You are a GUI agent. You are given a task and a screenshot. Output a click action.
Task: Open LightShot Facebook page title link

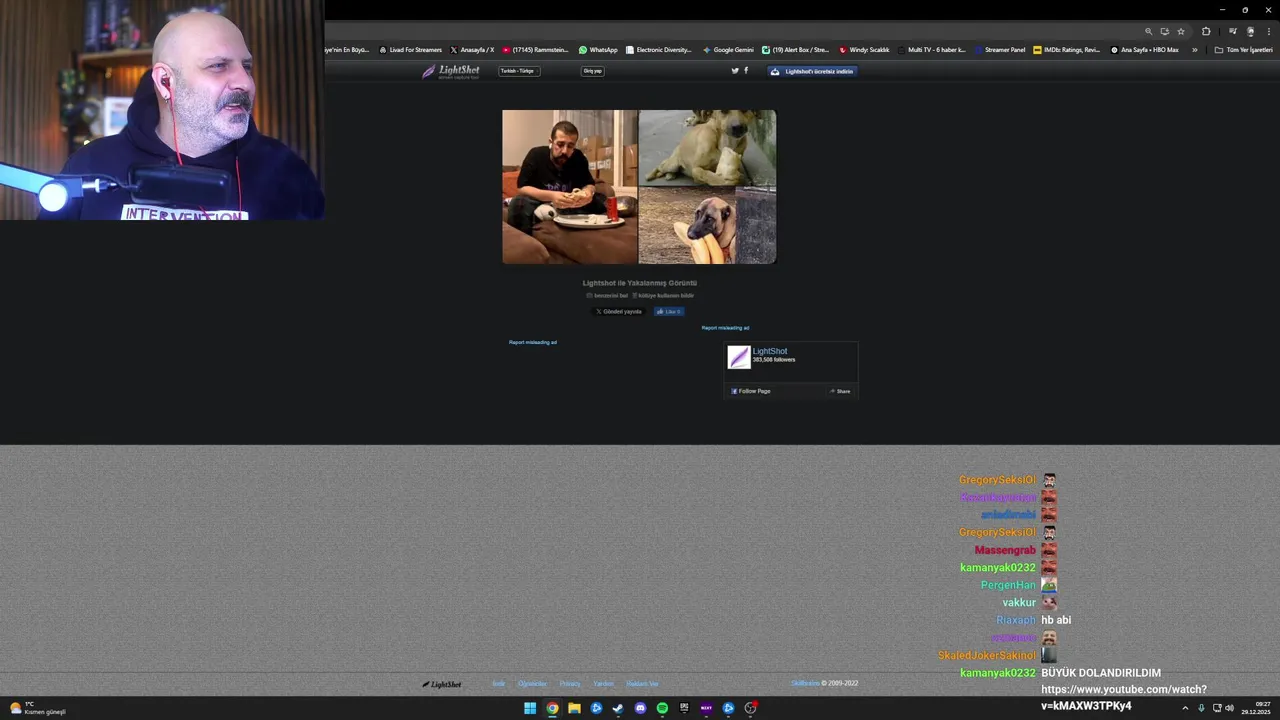(x=770, y=351)
